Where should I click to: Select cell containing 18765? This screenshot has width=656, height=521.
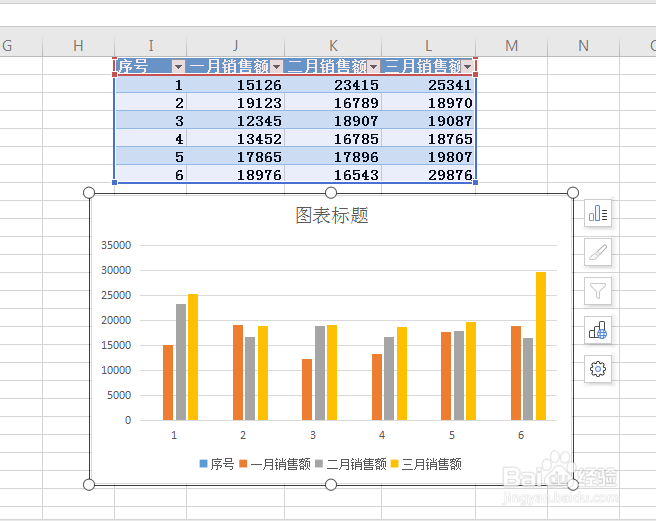point(428,139)
